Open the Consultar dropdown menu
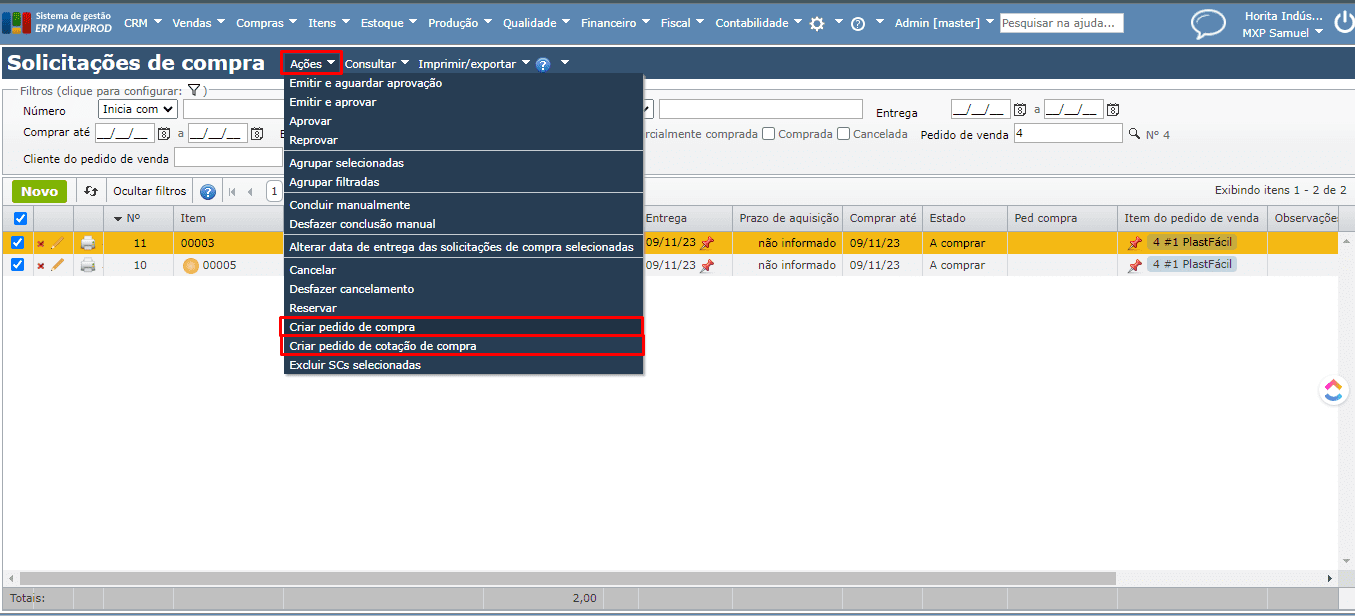 (x=377, y=64)
